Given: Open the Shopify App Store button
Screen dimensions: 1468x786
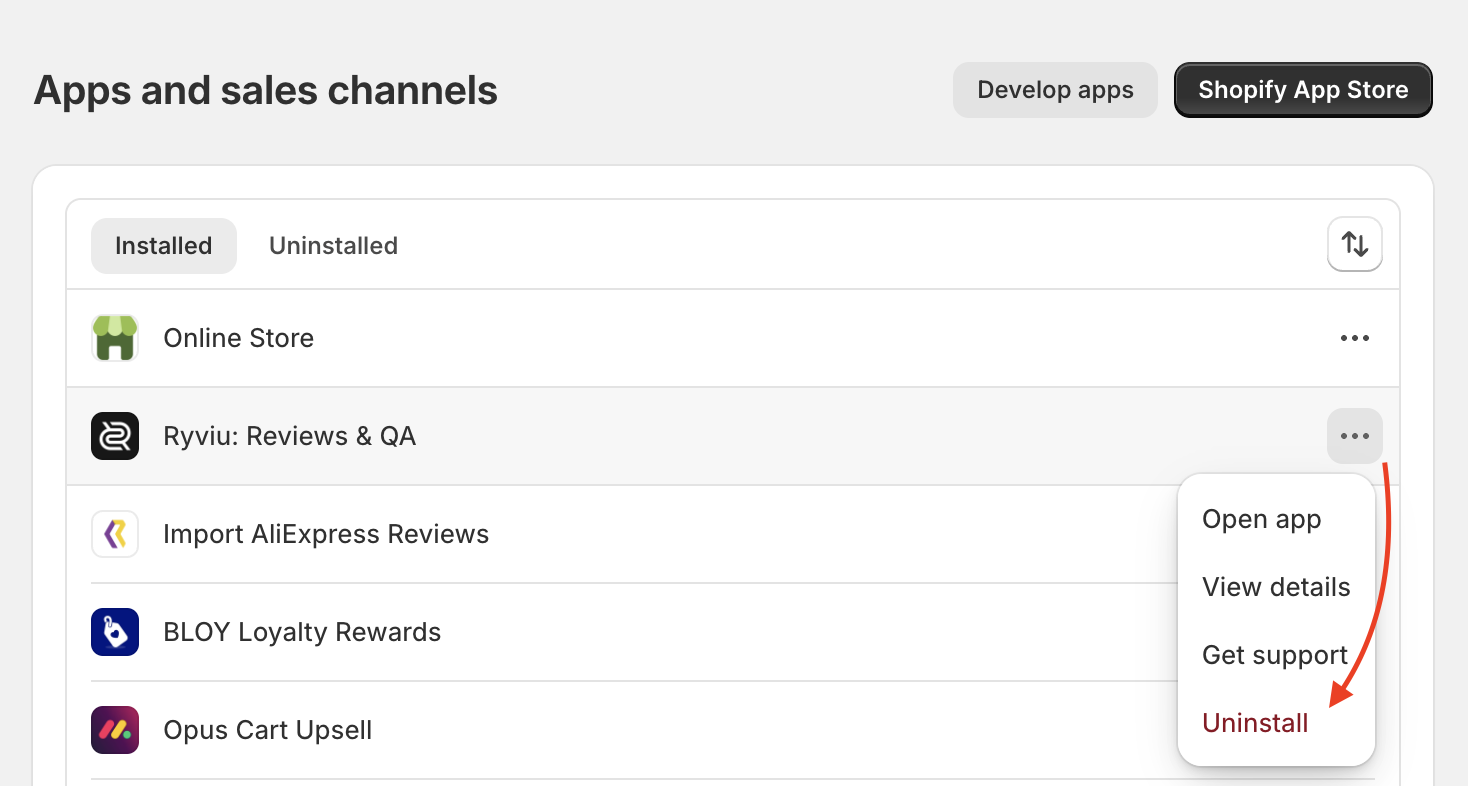Looking at the screenshot, I should pyautogui.click(x=1303, y=90).
